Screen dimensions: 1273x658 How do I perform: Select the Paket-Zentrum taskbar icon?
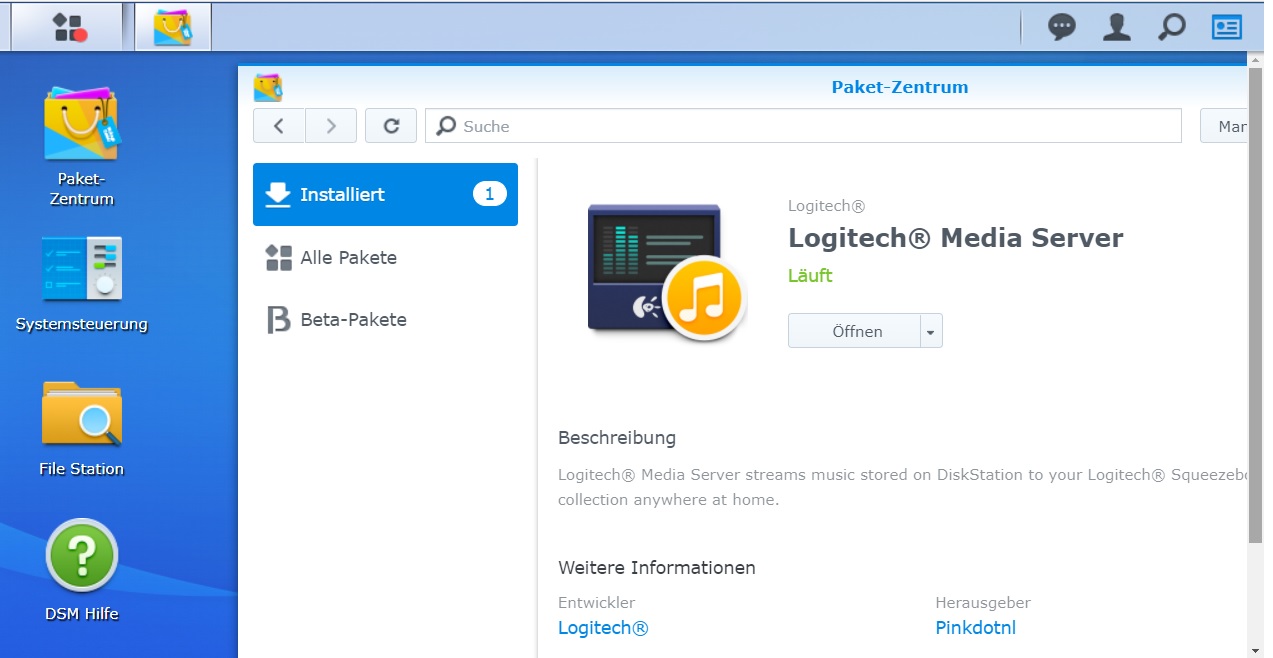[x=172, y=27]
